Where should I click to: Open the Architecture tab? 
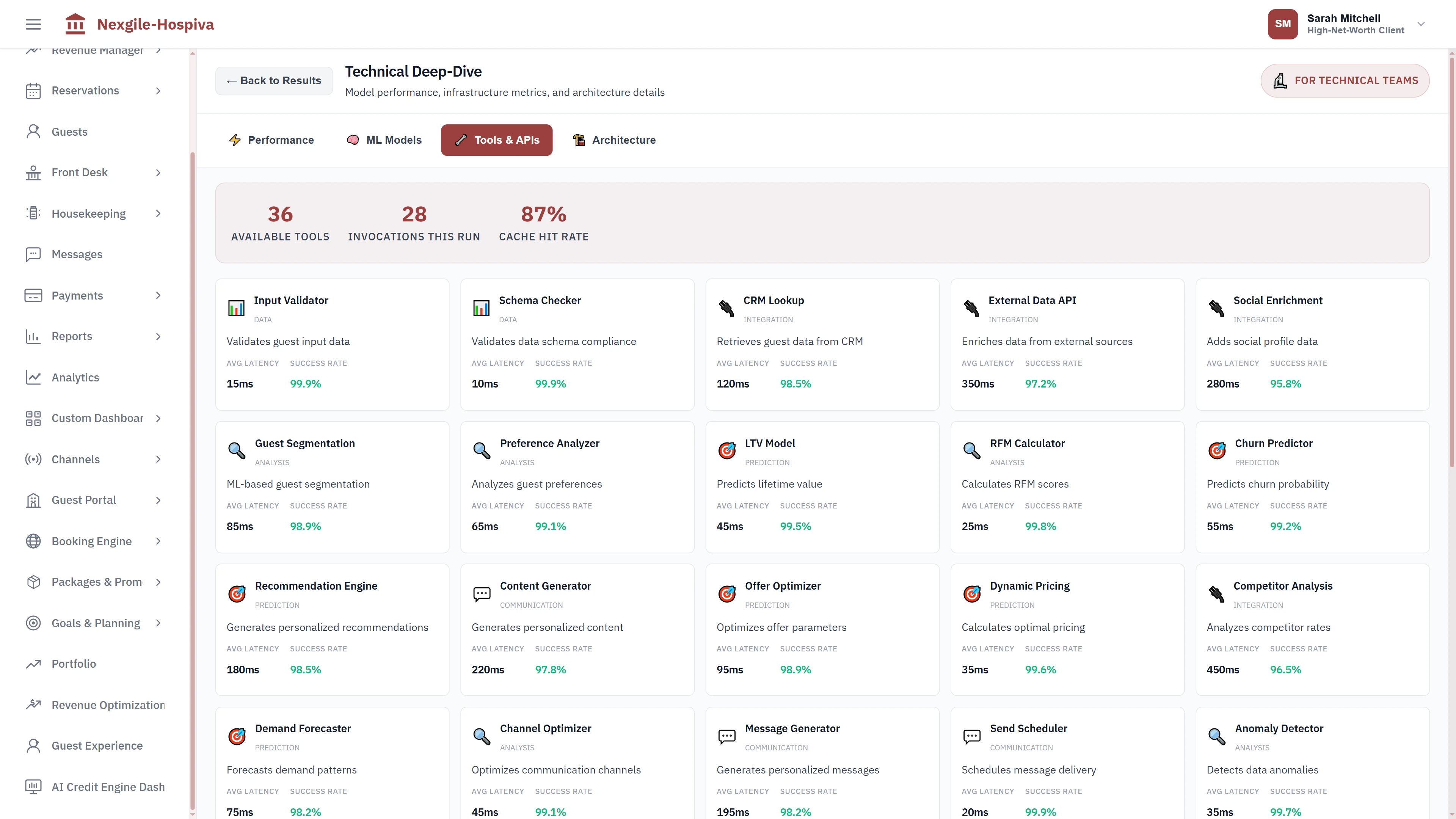point(614,140)
